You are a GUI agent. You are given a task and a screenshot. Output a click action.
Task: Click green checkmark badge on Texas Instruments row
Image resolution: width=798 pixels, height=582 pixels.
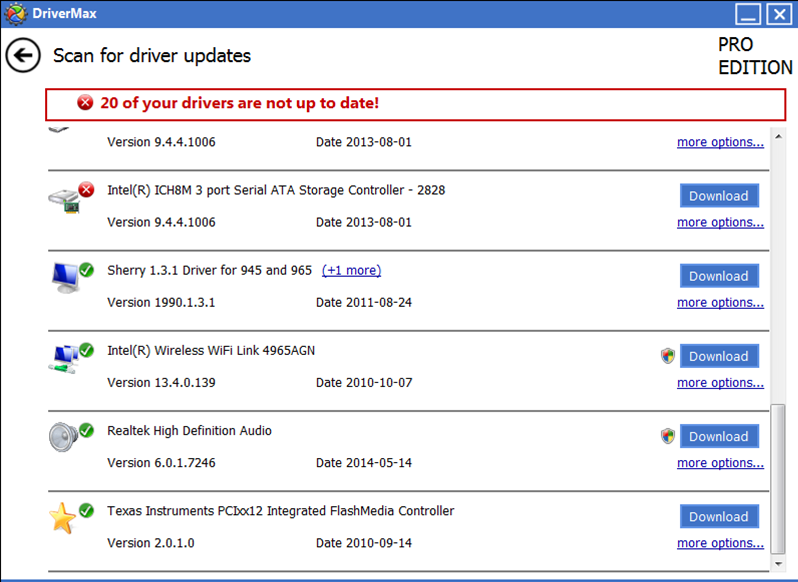[87, 510]
